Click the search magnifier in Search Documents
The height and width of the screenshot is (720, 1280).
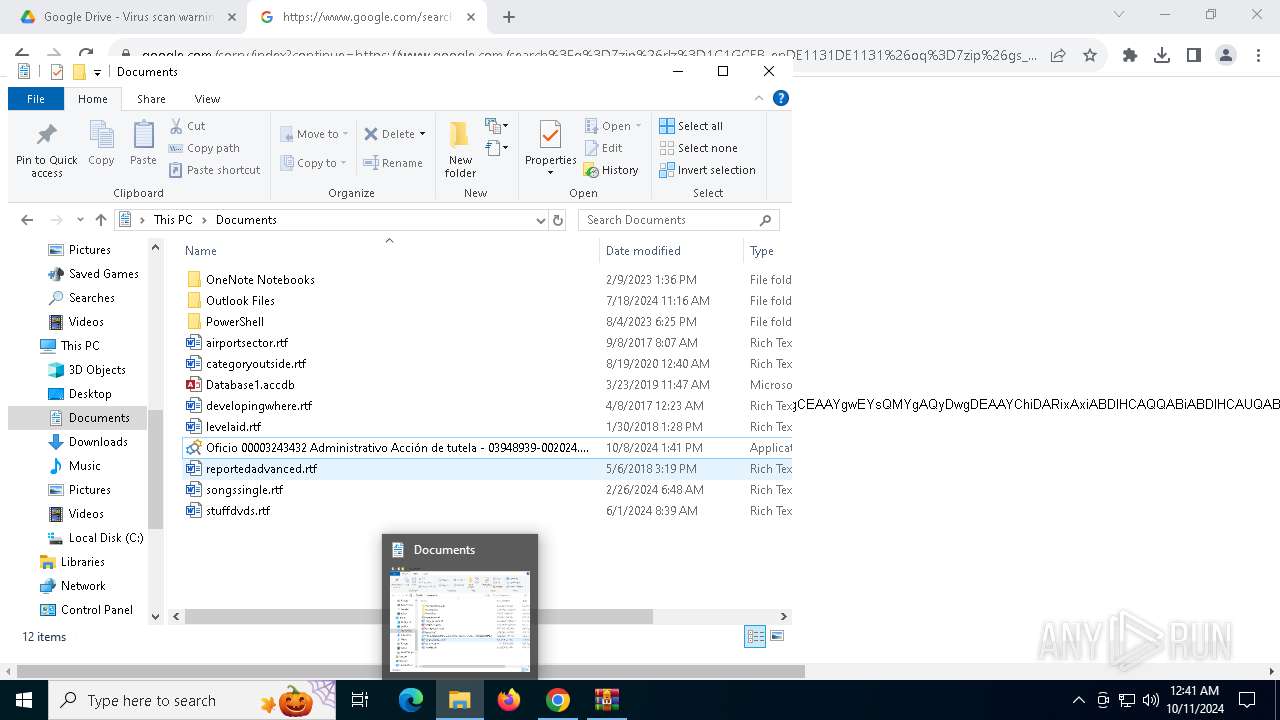pyautogui.click(x=766, y=220)
